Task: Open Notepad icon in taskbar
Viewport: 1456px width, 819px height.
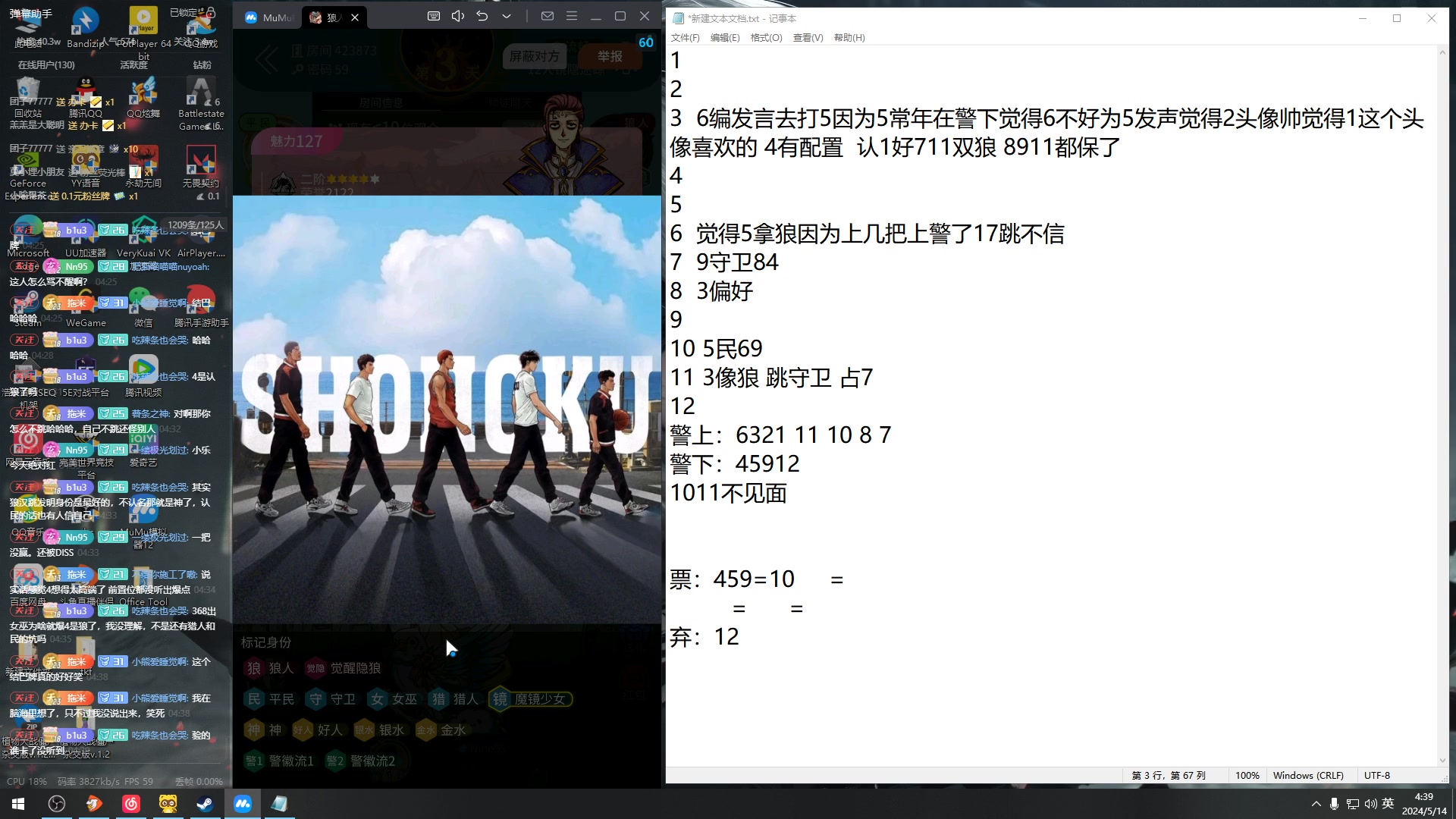Action: 279,804
